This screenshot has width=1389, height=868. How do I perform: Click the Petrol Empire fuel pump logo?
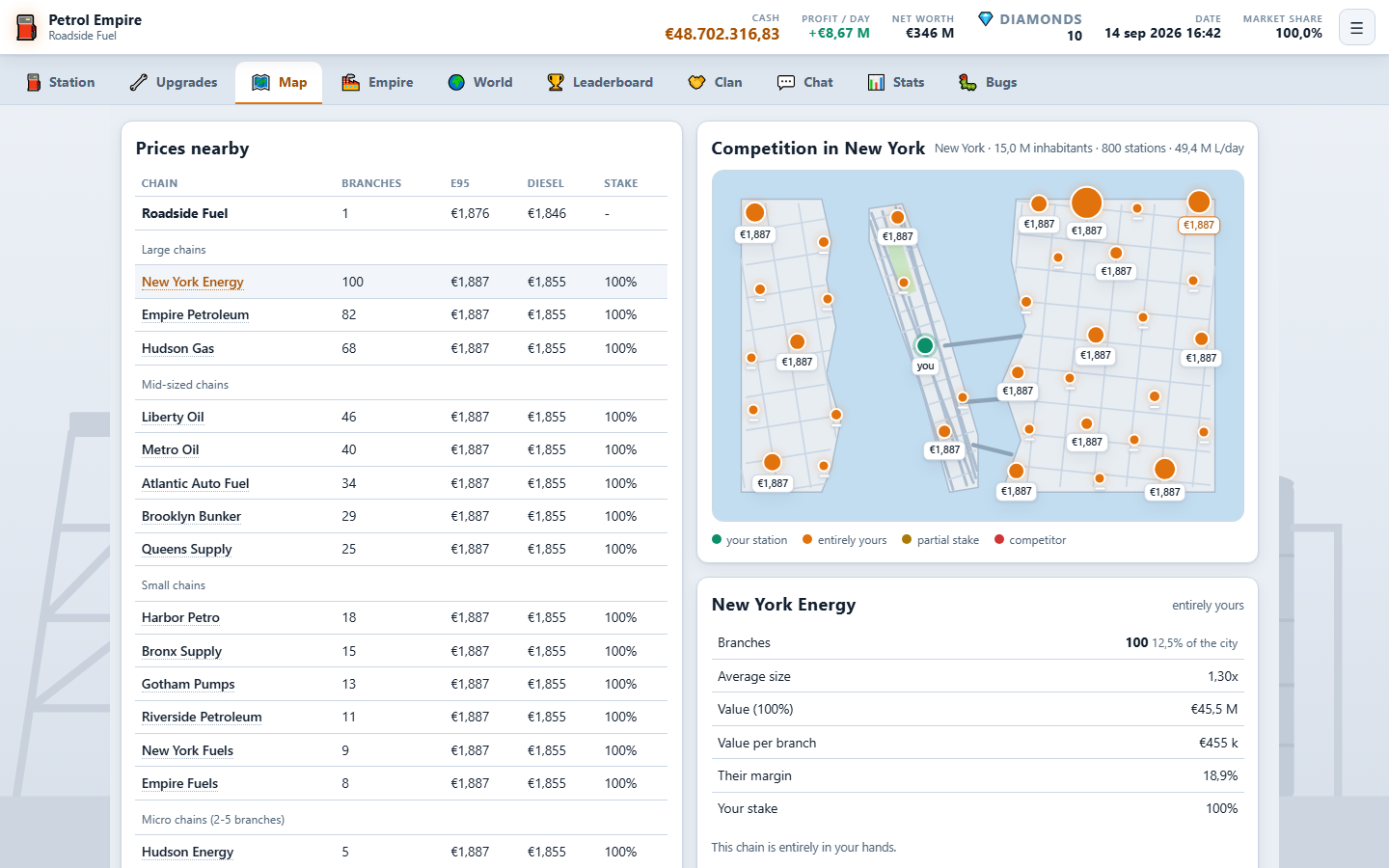(27, 27)
